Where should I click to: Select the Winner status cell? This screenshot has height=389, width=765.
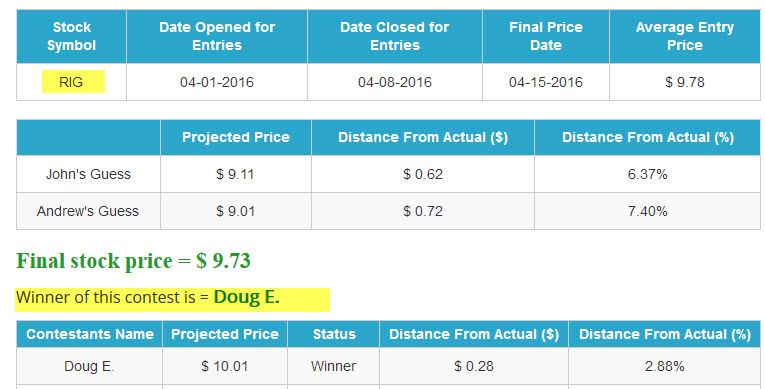pos(334,366)
